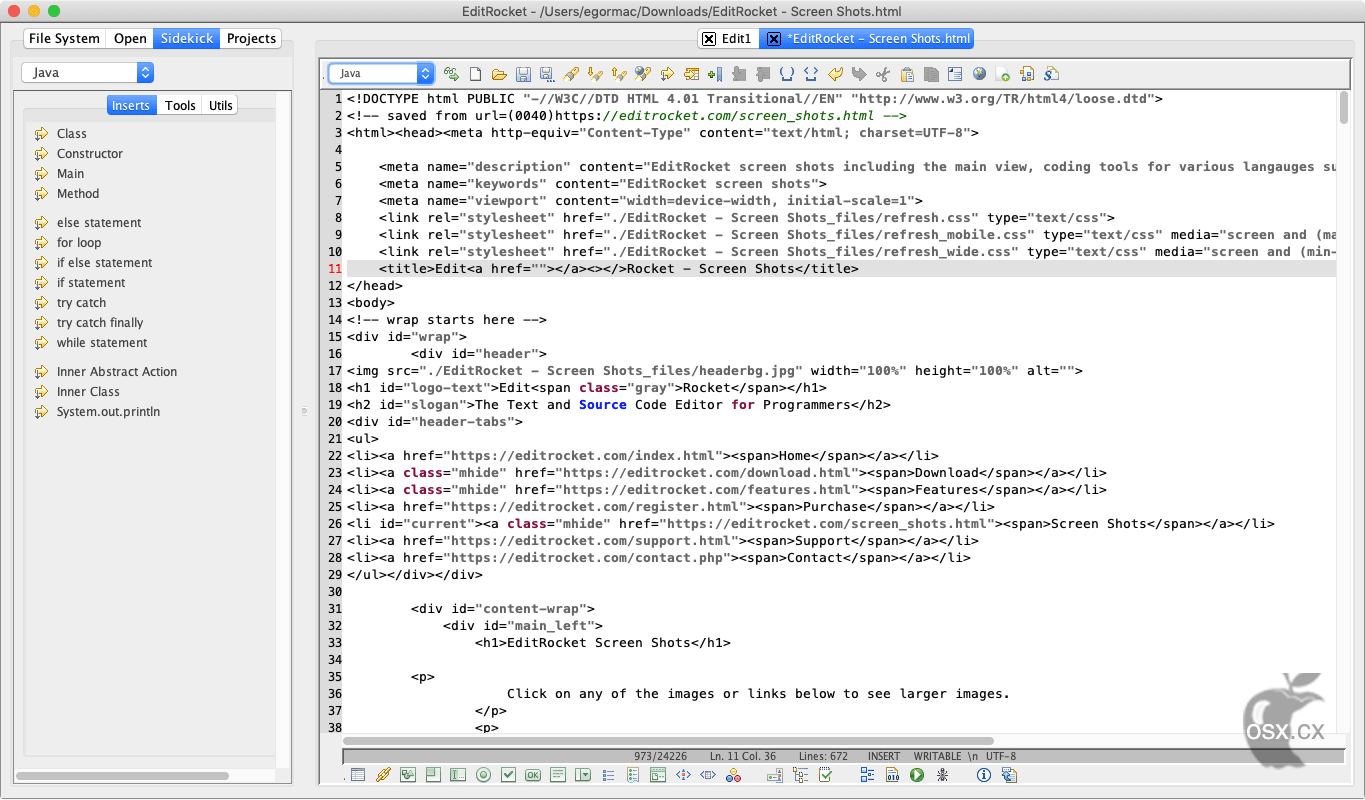Click the Save As icon with dots
This screenshot has width=1365, height=800.
click(x=547, y=74)
